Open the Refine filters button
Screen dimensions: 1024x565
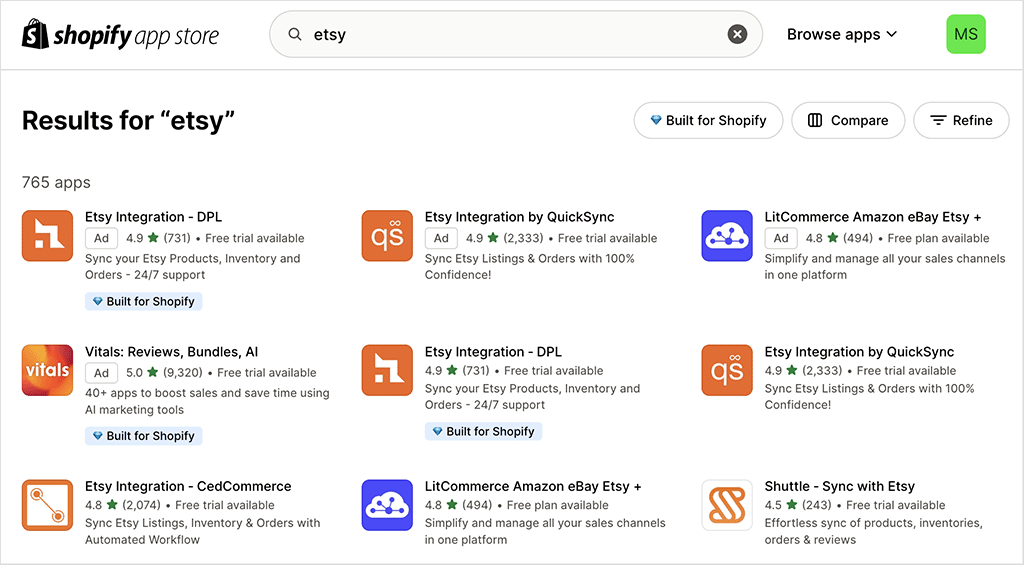click(x=961, y=120)
